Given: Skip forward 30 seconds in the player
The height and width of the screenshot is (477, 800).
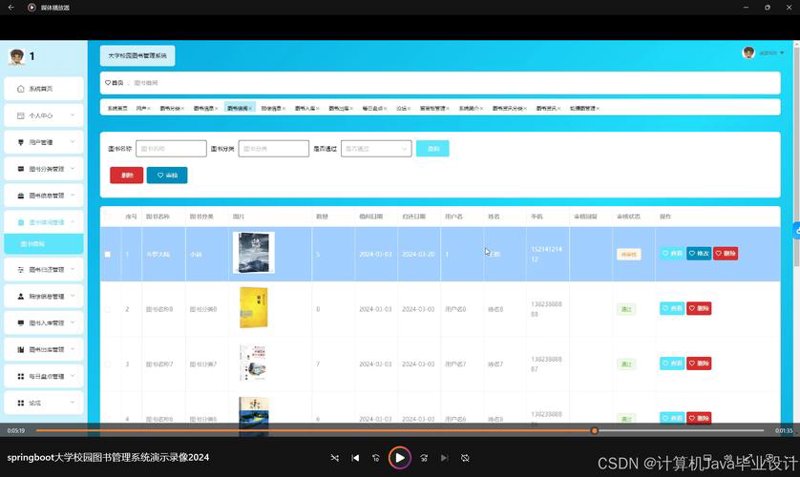Looking at the screenshot, I should click(424, 458).
